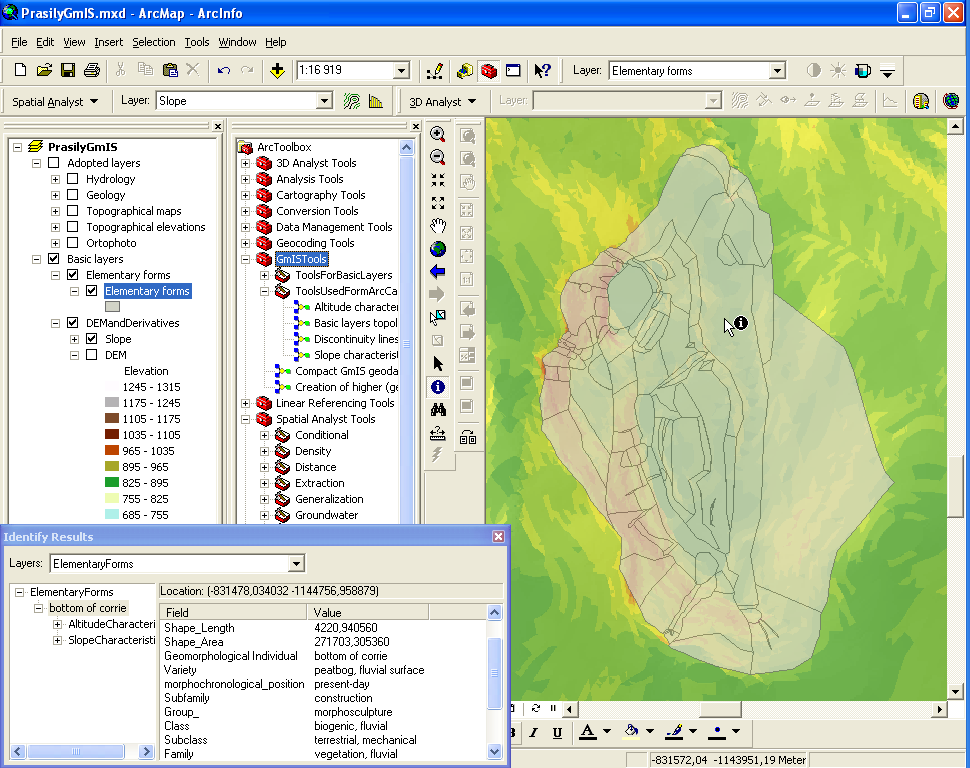
Task: Check the Topographical maps layer
Action: coord(72,211)
